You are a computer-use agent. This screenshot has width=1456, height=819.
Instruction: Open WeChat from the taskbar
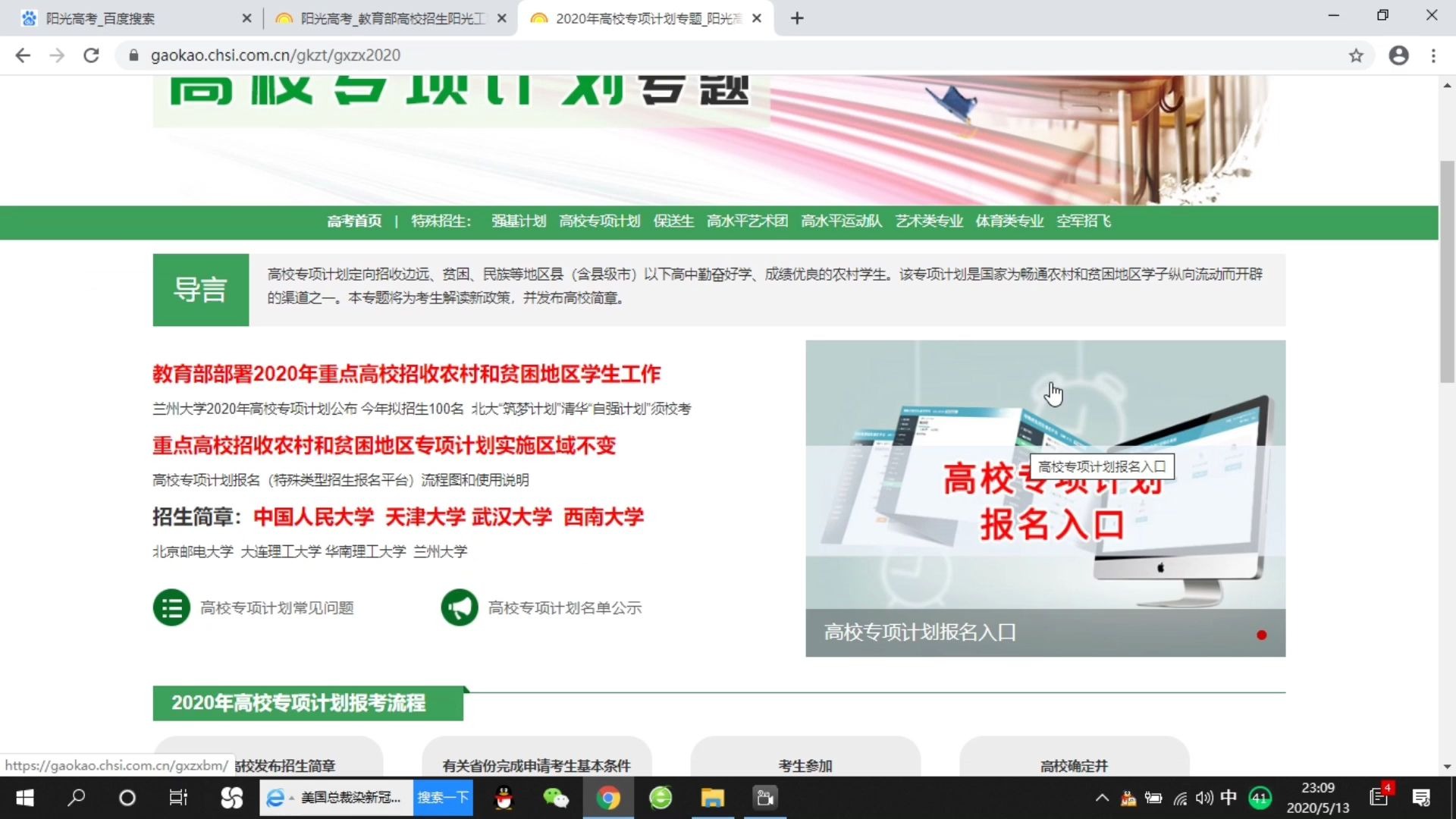coord(557,798)
